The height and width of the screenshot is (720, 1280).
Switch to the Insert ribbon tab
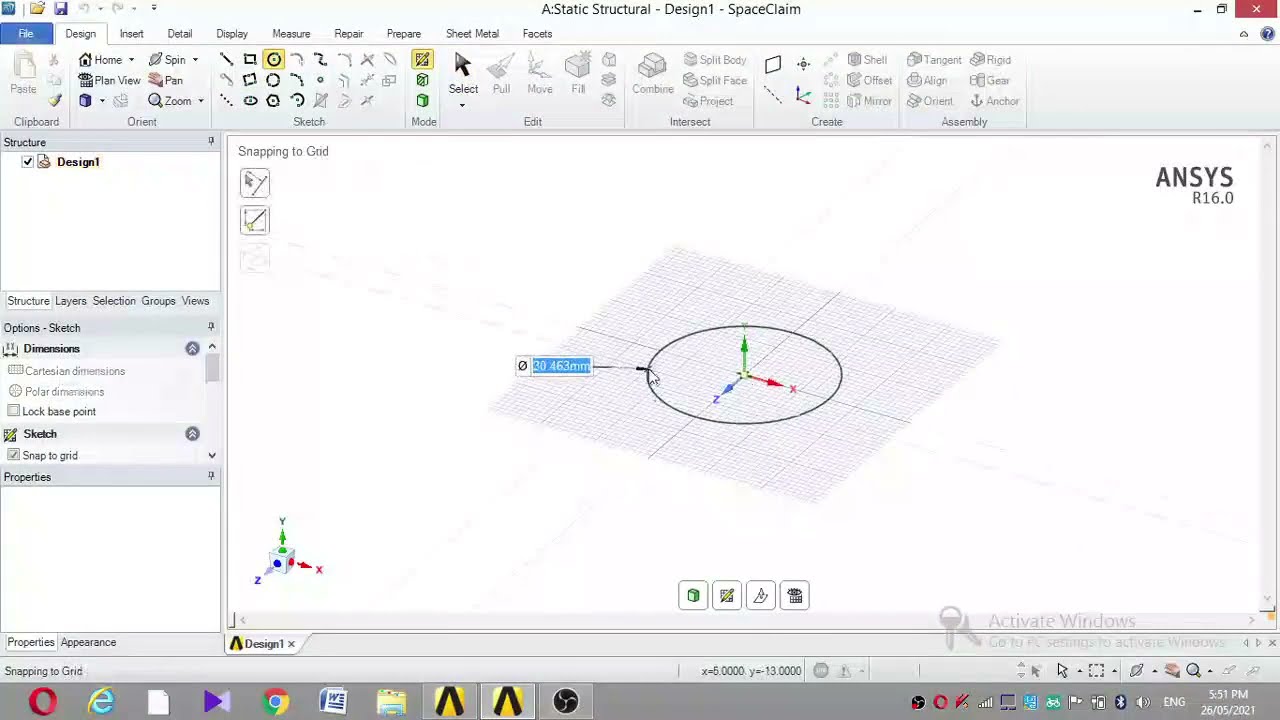click(132, 34)
